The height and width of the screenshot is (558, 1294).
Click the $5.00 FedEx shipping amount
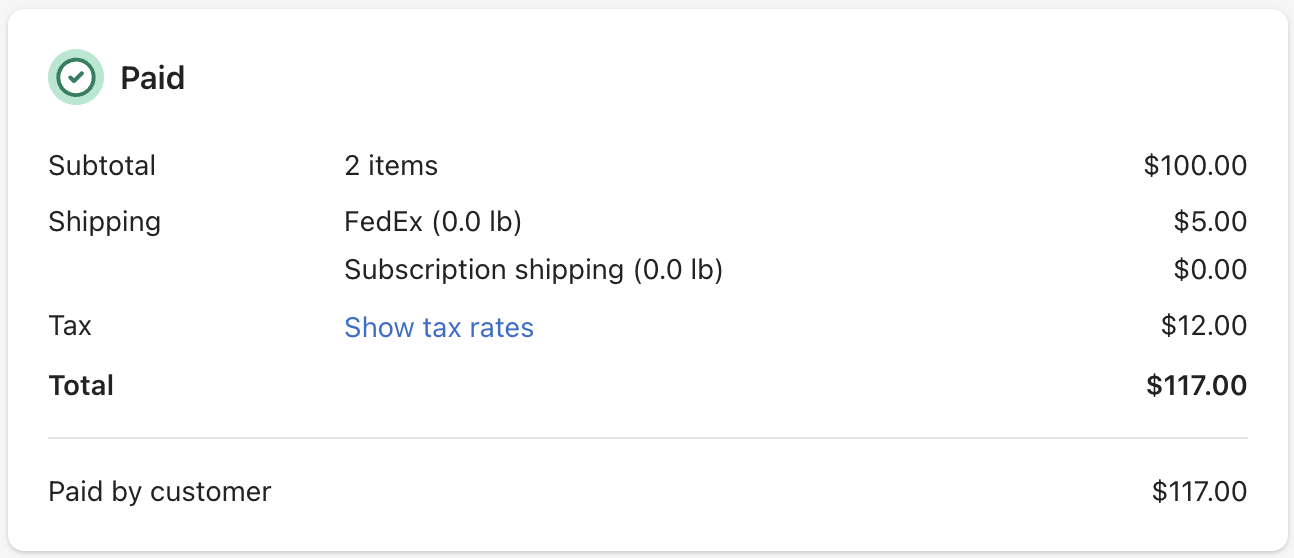pyautogui.click(x=1211, y=221)
